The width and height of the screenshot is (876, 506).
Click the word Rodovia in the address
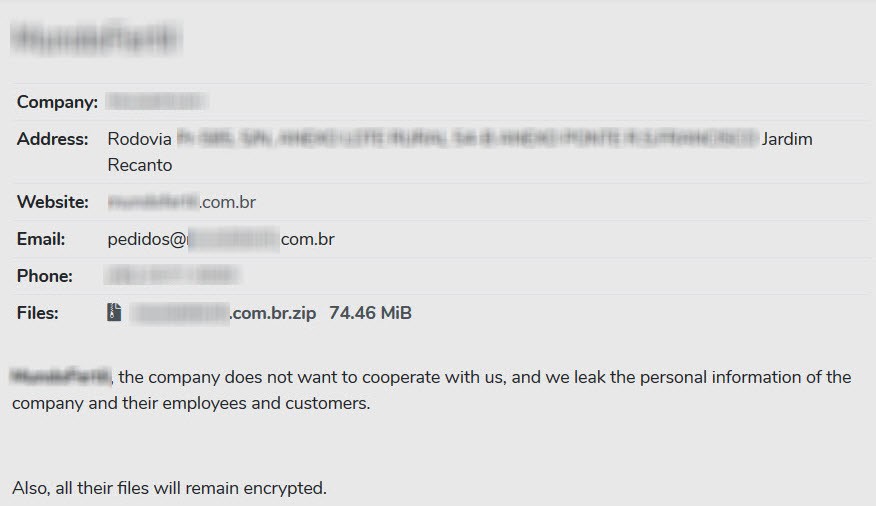139,139
